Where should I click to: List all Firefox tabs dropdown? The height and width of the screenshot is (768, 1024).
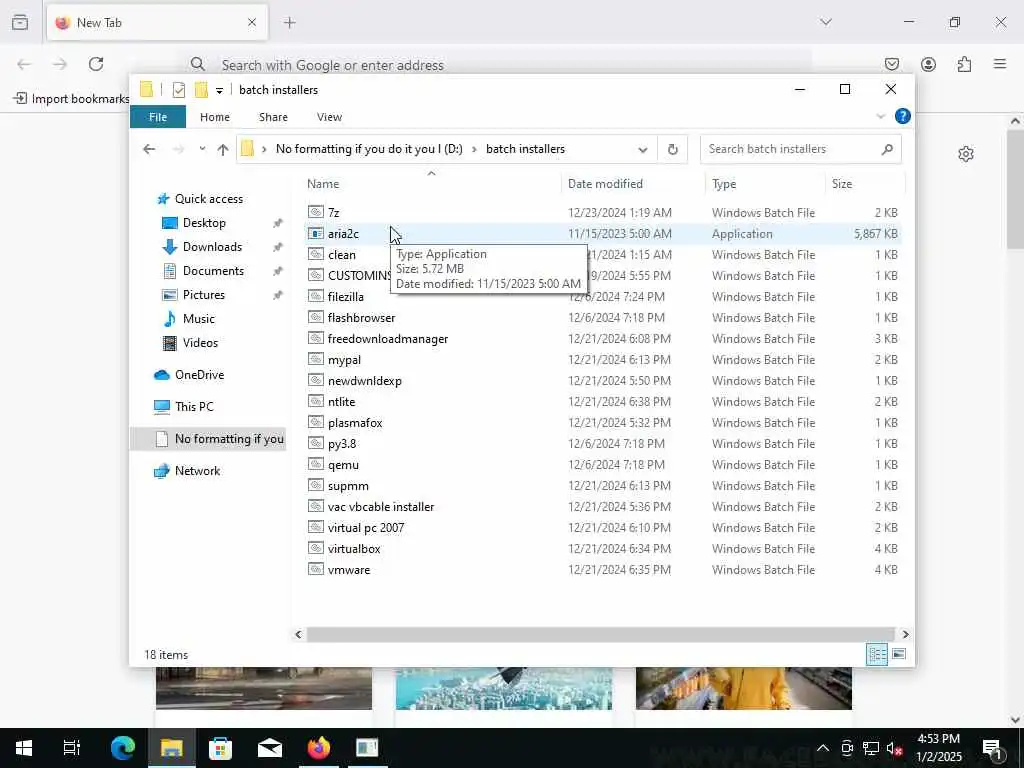tap(826, 22)
